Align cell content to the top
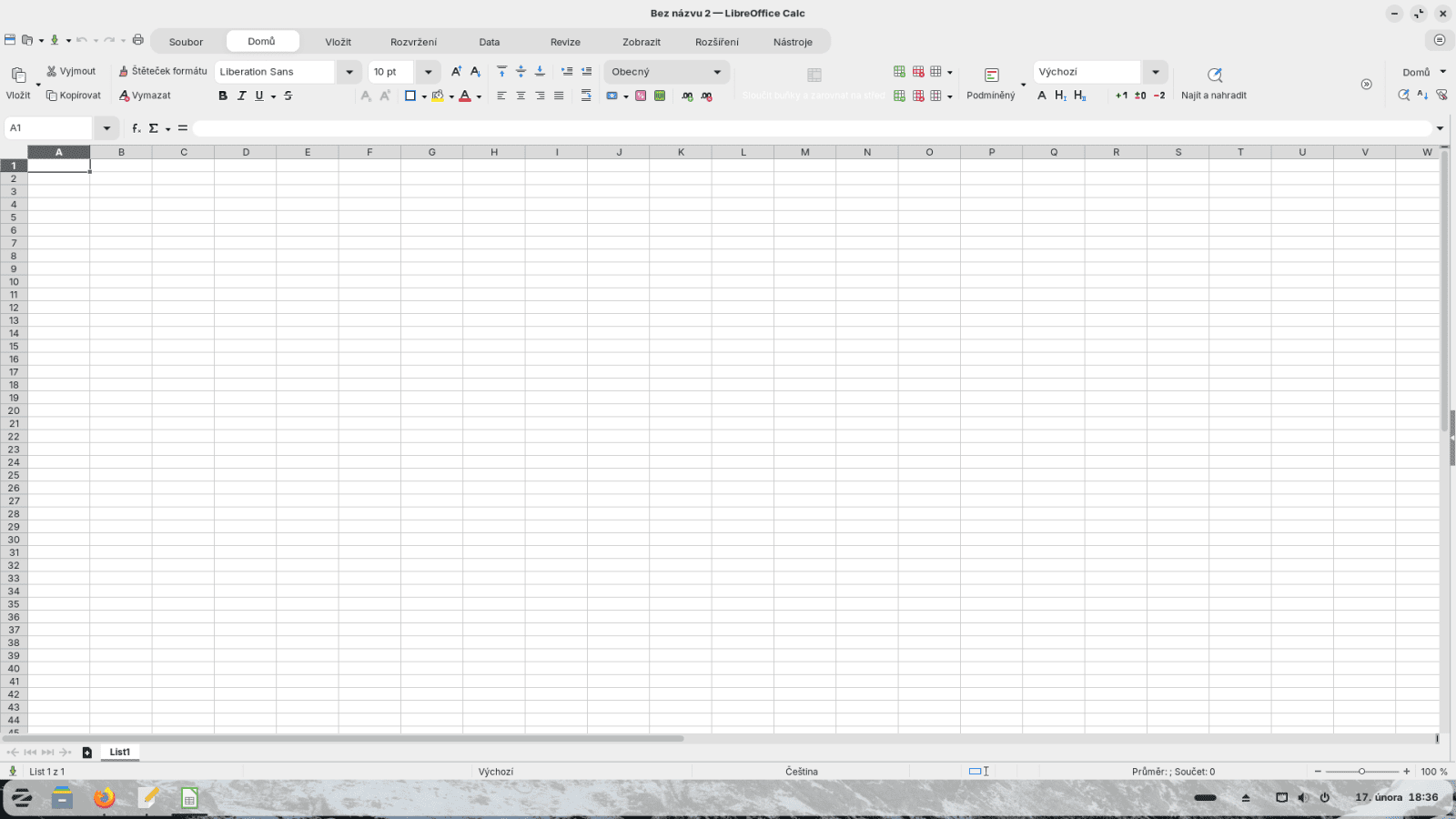 click(x=501, y=71)
